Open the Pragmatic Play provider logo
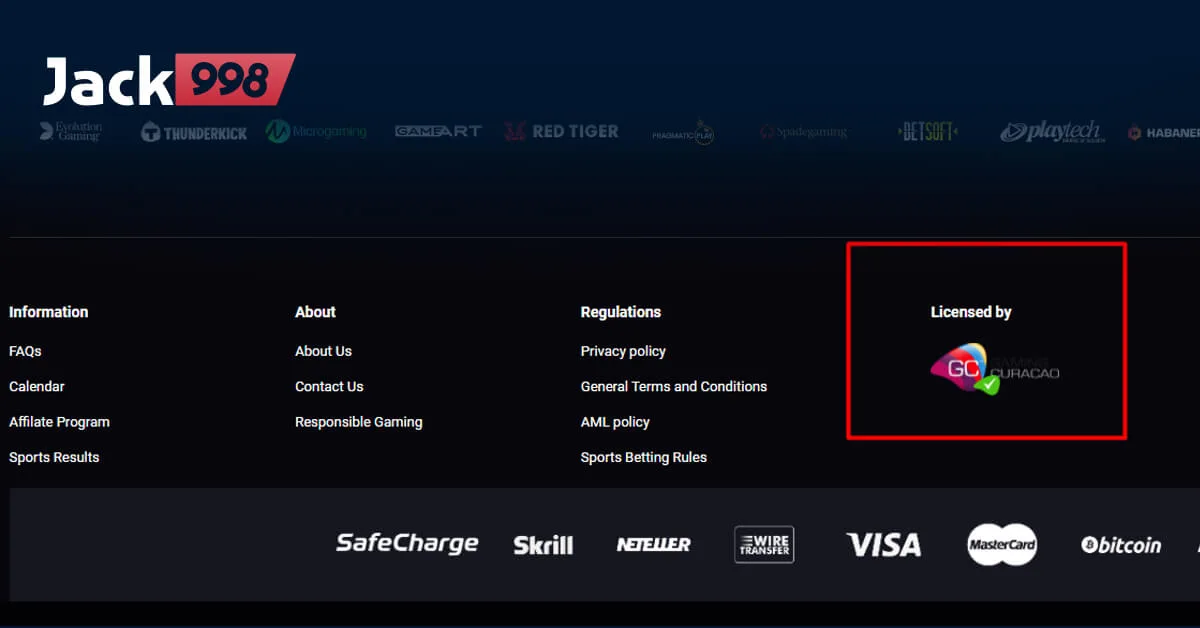The height and width of the screenshot is (628, 1200). click(x=683, y=132)
